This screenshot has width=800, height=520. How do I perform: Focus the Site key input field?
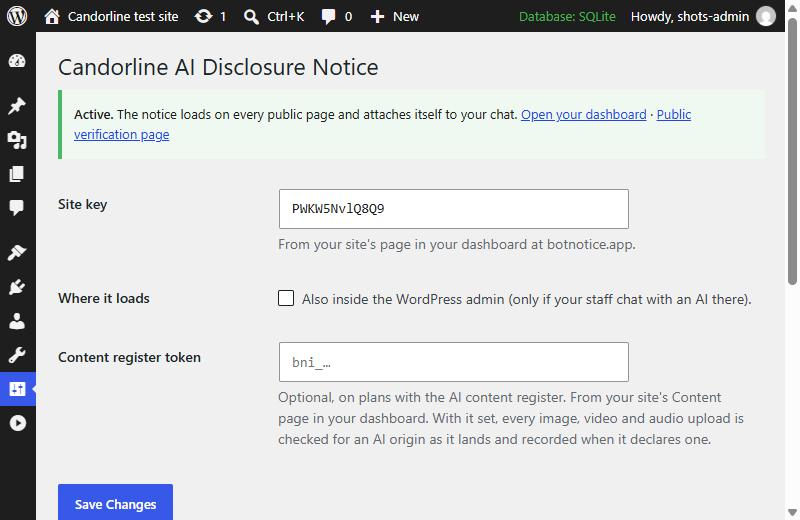(x=454, y=209)
